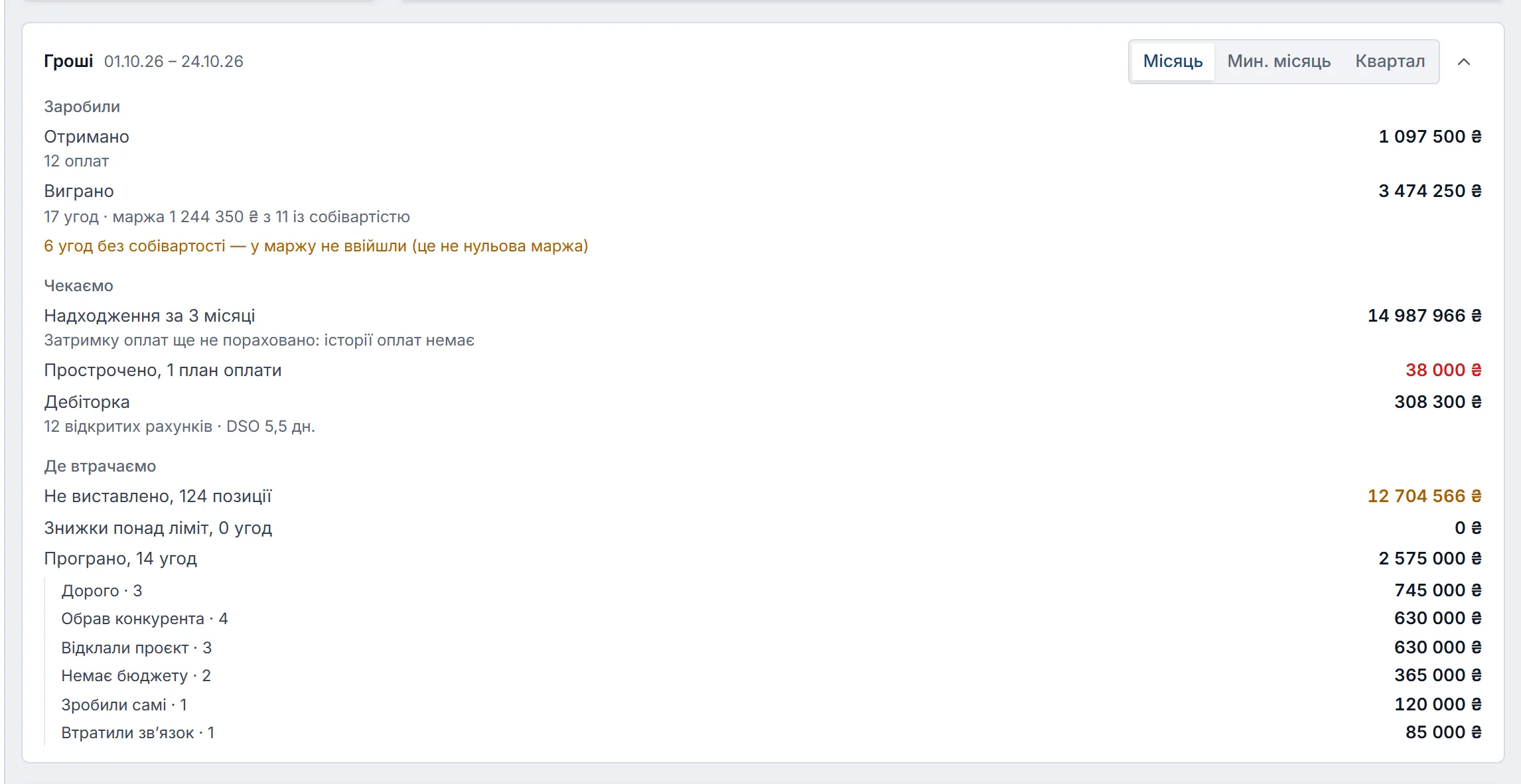Click the red 38 000 ₴ overdue amount
Viewport: 1521px width, 784px height.
(1443, 370)
